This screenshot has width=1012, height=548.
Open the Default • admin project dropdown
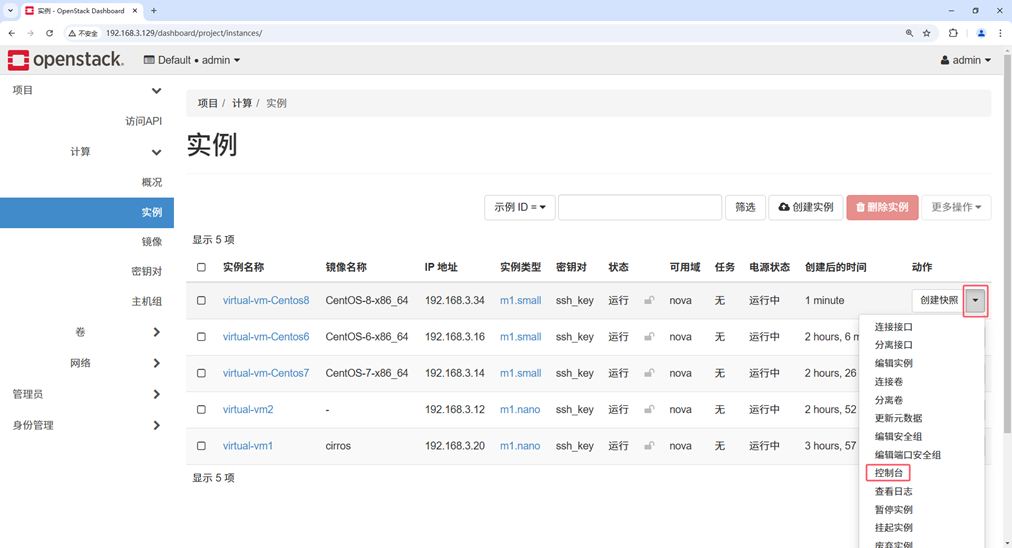pyautogui.click(x=192, y=60)
